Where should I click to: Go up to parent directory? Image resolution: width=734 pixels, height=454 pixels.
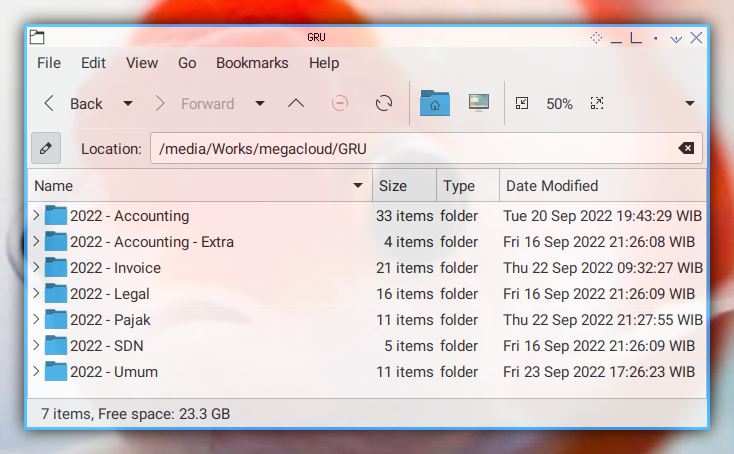click(296, 103)
